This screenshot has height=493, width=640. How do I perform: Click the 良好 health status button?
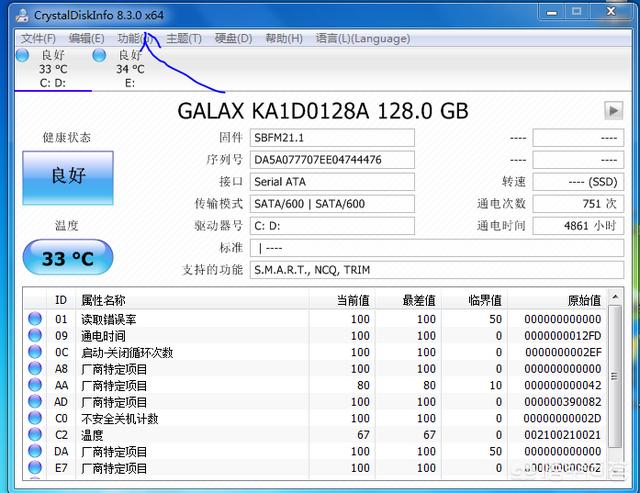tap(68, 176)
